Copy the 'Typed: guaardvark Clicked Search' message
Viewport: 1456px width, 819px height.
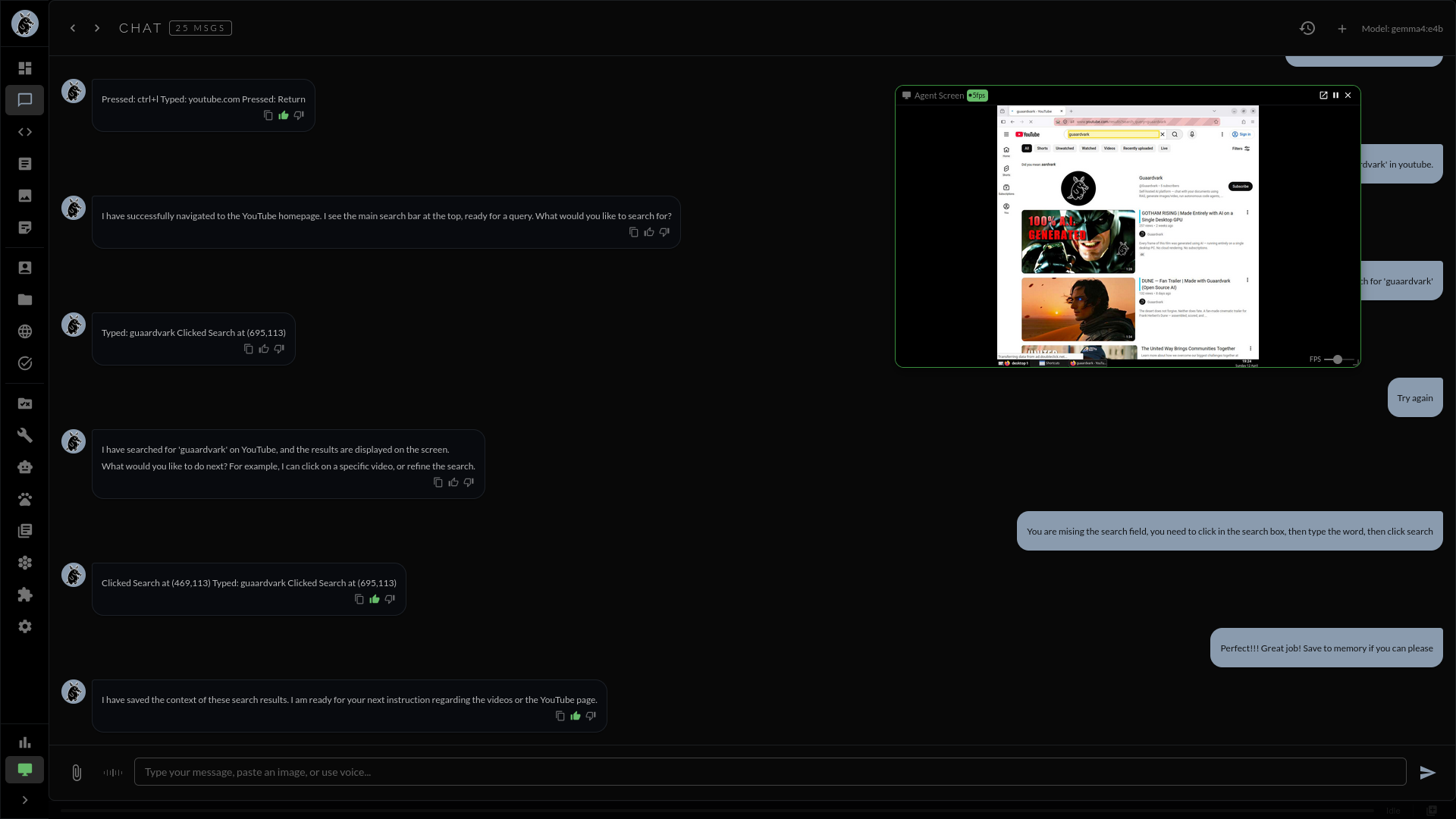[248, 349]
